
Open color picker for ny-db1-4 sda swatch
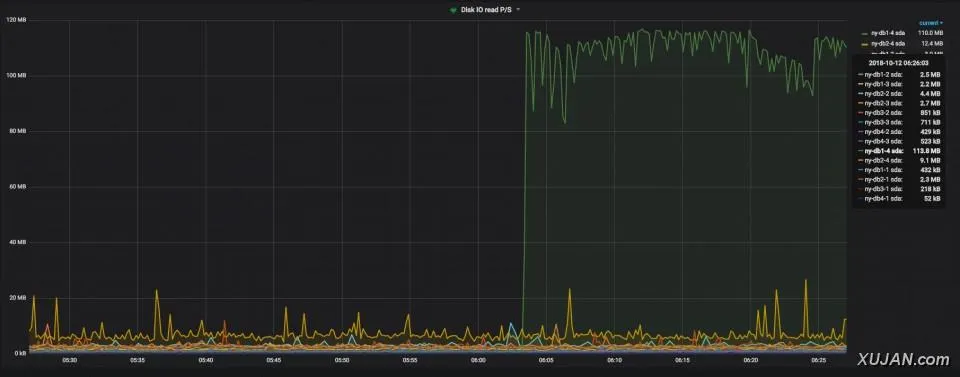coord(864,33)
